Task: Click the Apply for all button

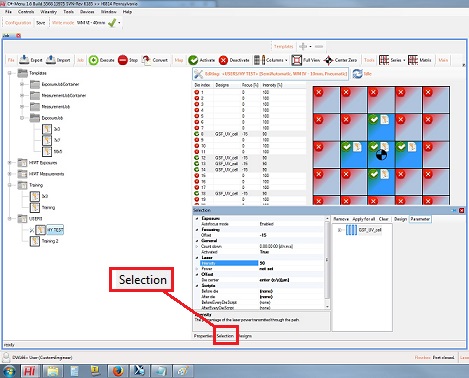Action: tap(364, 219)
